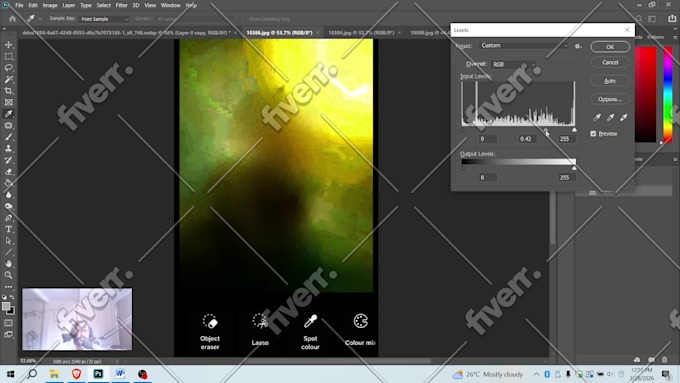Select the Move tool
This screenshot has height=383, width=680.
pos(8,45)
